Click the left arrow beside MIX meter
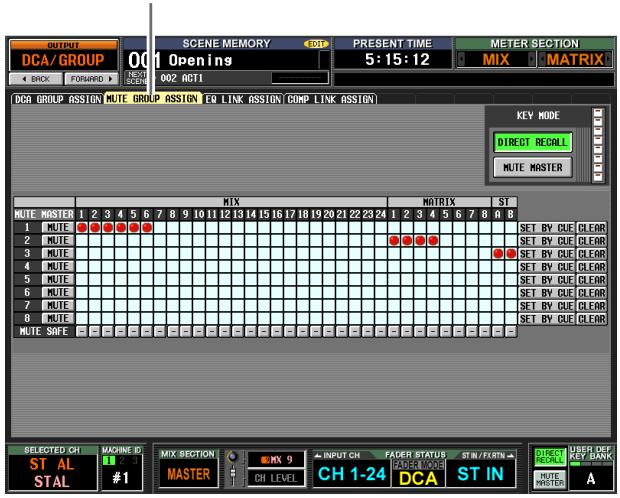The height and width of the screenshot is (498, 620). [461, 60]
